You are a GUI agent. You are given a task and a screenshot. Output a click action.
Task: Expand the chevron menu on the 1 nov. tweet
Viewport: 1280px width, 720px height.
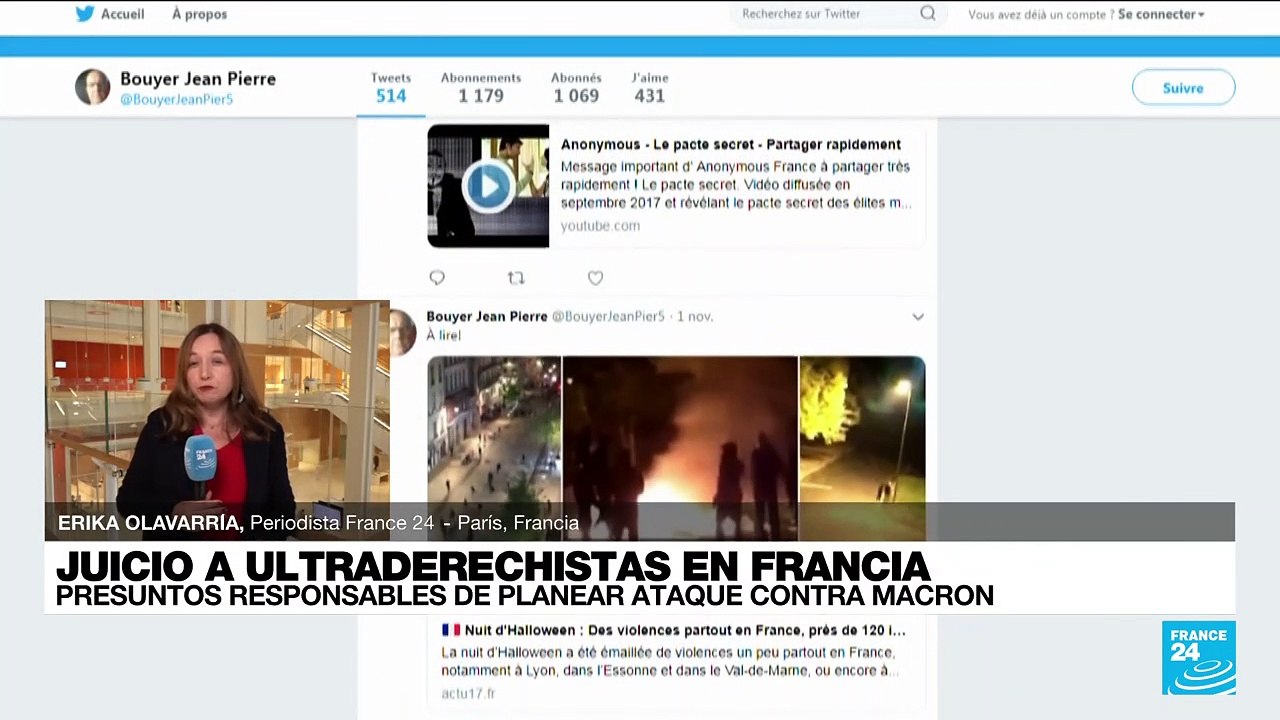(918, 317)
